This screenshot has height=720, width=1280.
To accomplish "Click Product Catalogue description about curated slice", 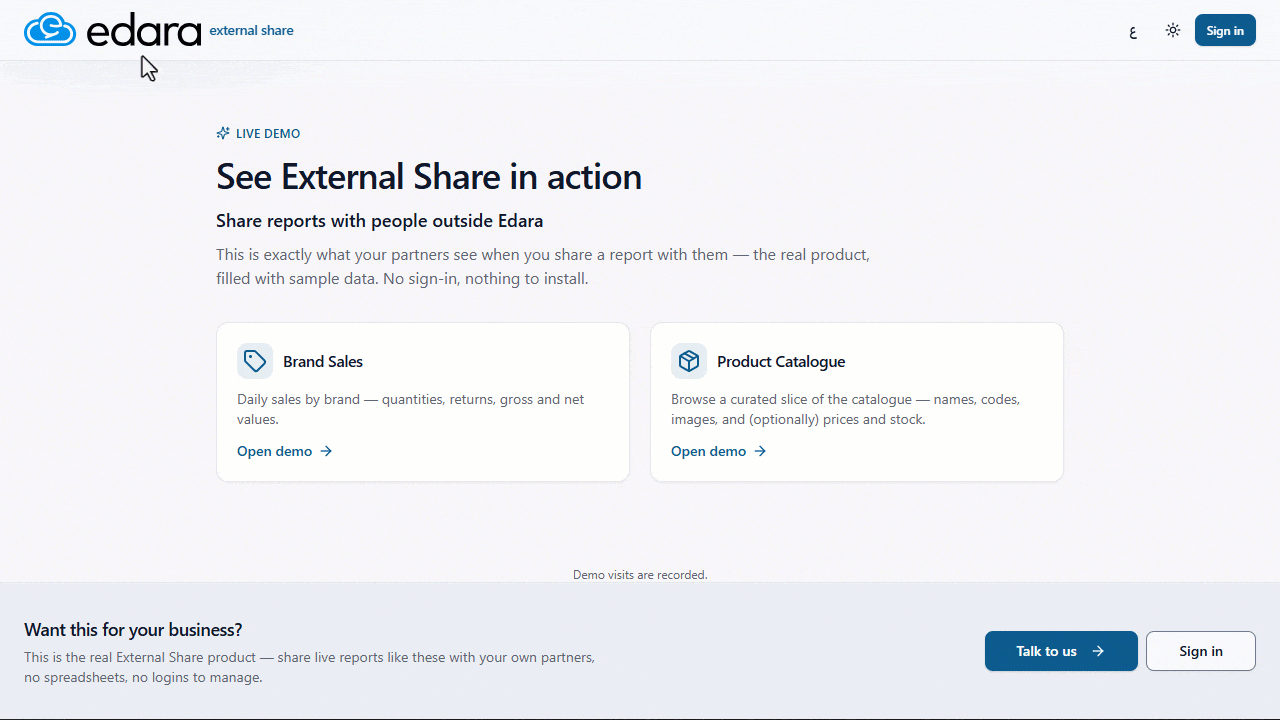I will pos(846,409).
